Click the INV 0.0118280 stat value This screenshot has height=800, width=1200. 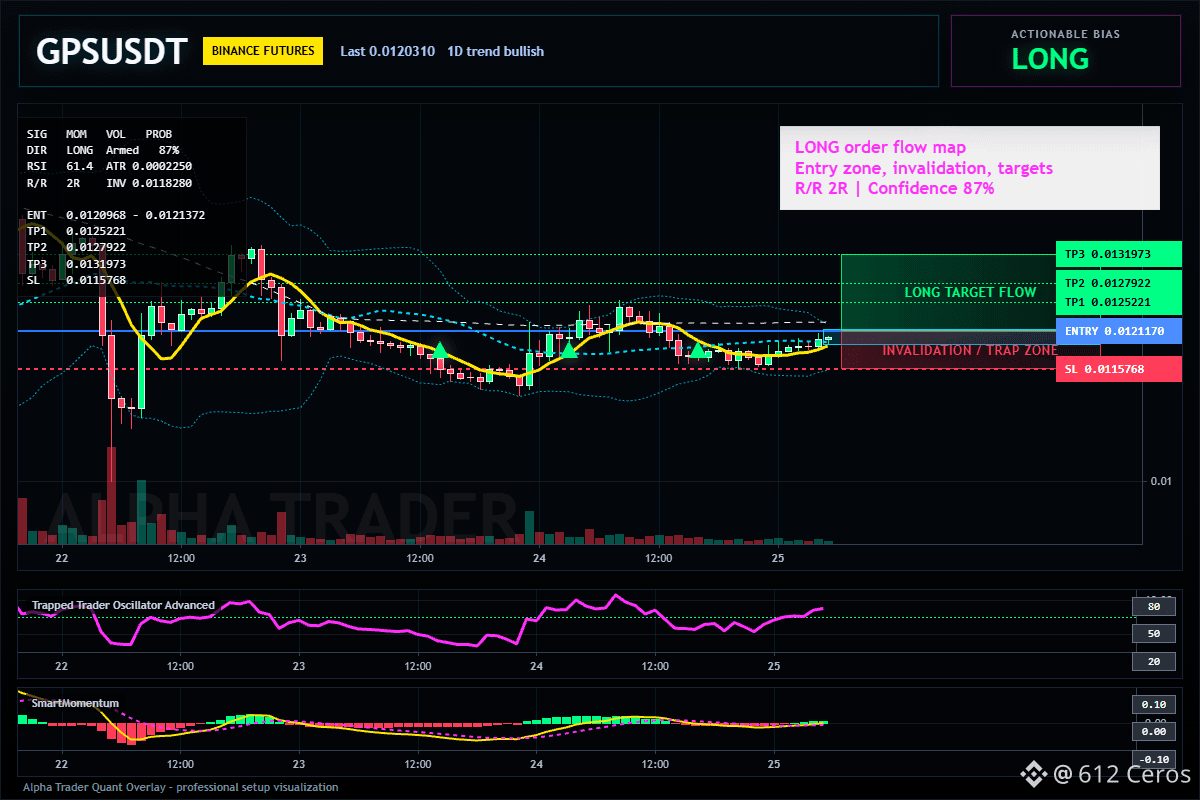(149, 183)
